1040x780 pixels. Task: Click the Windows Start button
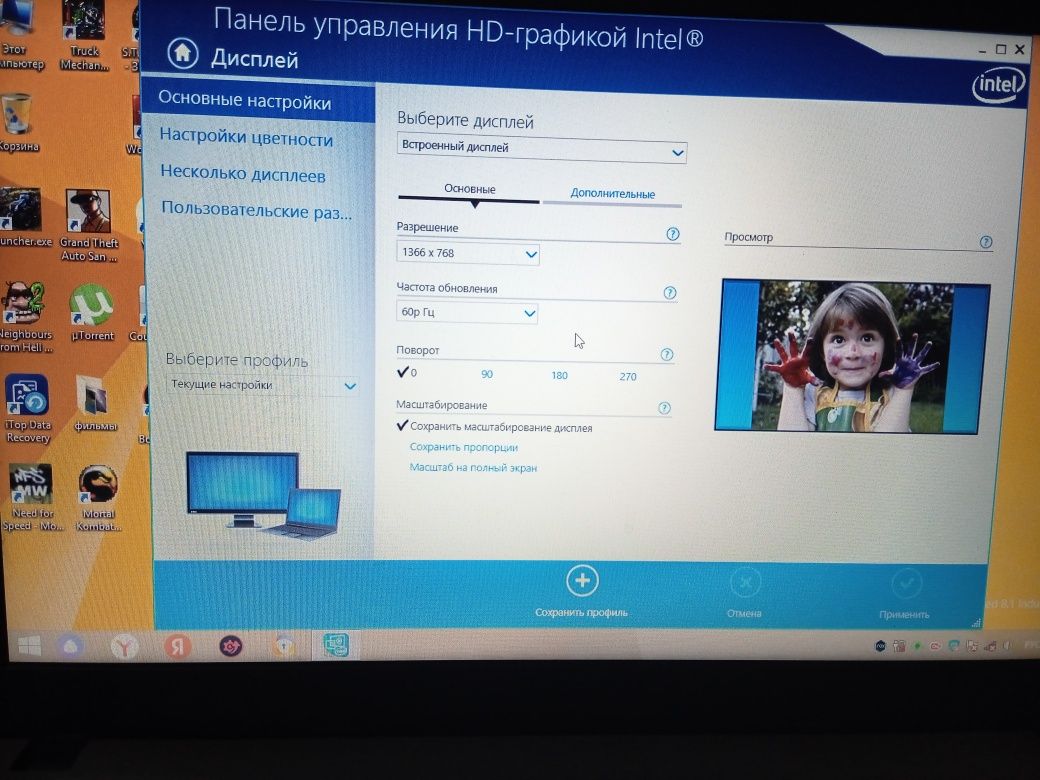pos(29,645)
